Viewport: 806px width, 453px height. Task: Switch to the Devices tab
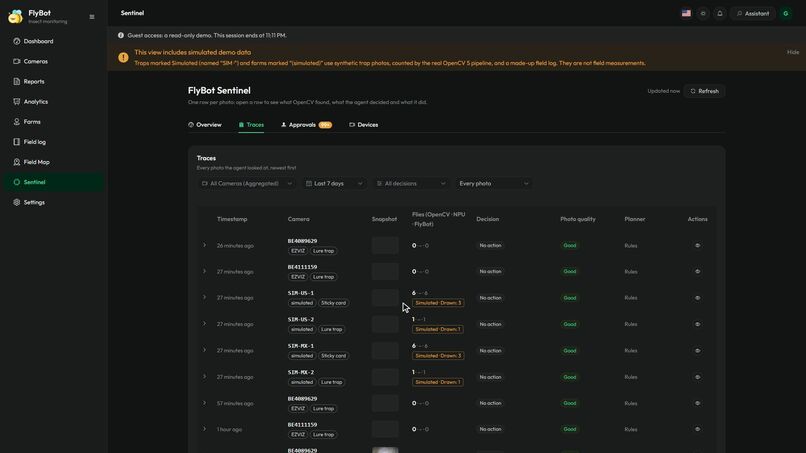(363, 125)
